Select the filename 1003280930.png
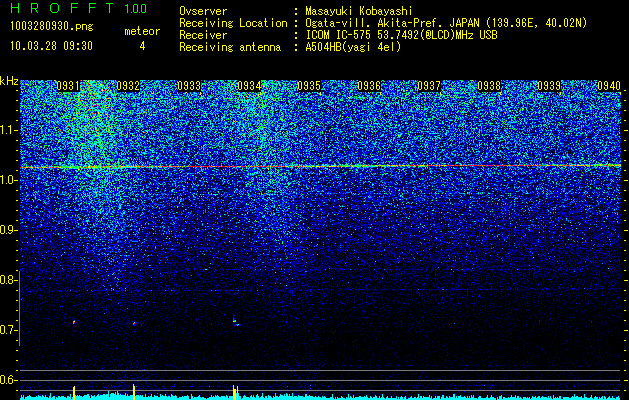 tap(52, 27)
